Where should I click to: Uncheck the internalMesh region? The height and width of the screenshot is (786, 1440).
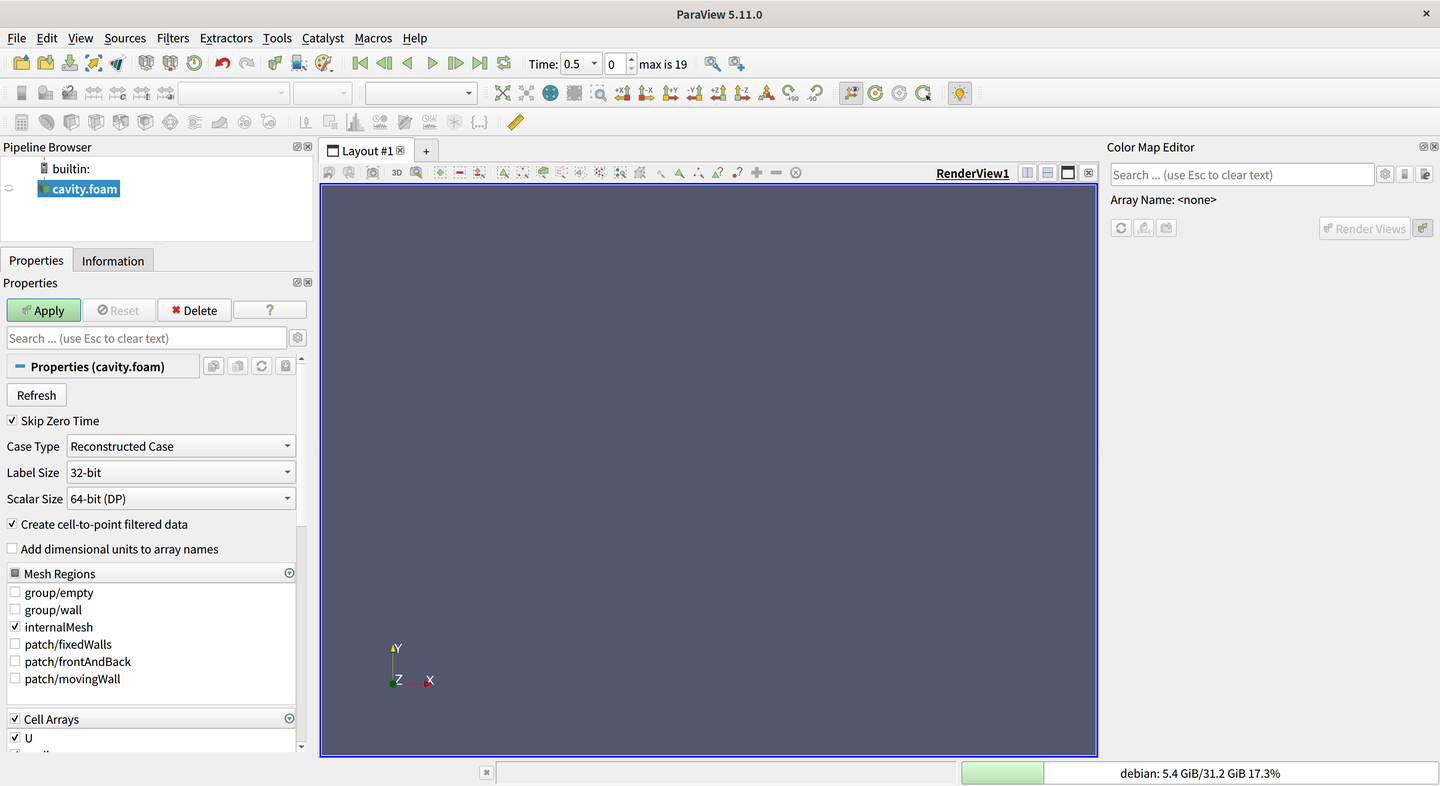tap(15, 627)
